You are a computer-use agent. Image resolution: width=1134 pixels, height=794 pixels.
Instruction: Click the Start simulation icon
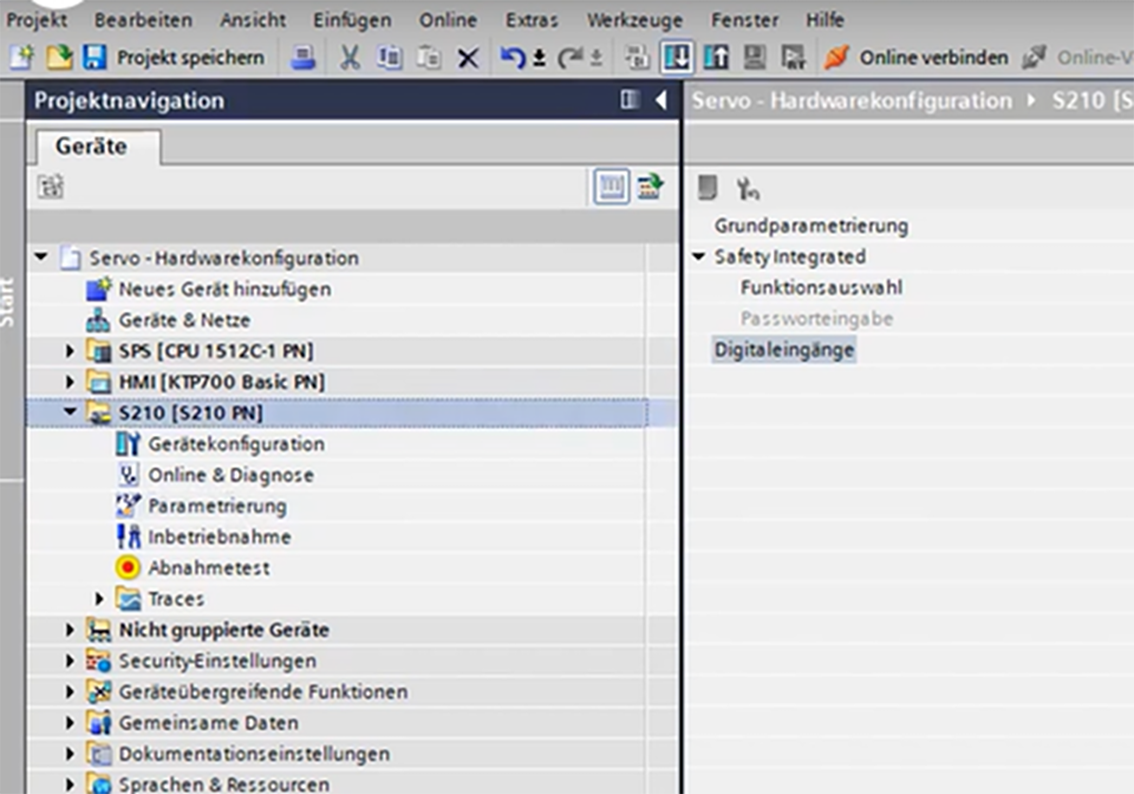755,57
